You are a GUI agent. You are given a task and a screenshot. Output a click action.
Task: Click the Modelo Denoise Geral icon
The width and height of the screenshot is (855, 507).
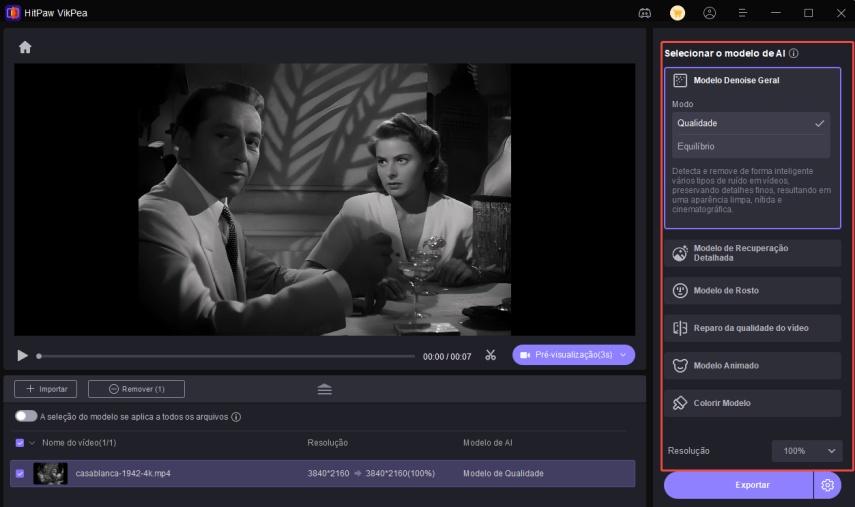[x=680, y=81]
